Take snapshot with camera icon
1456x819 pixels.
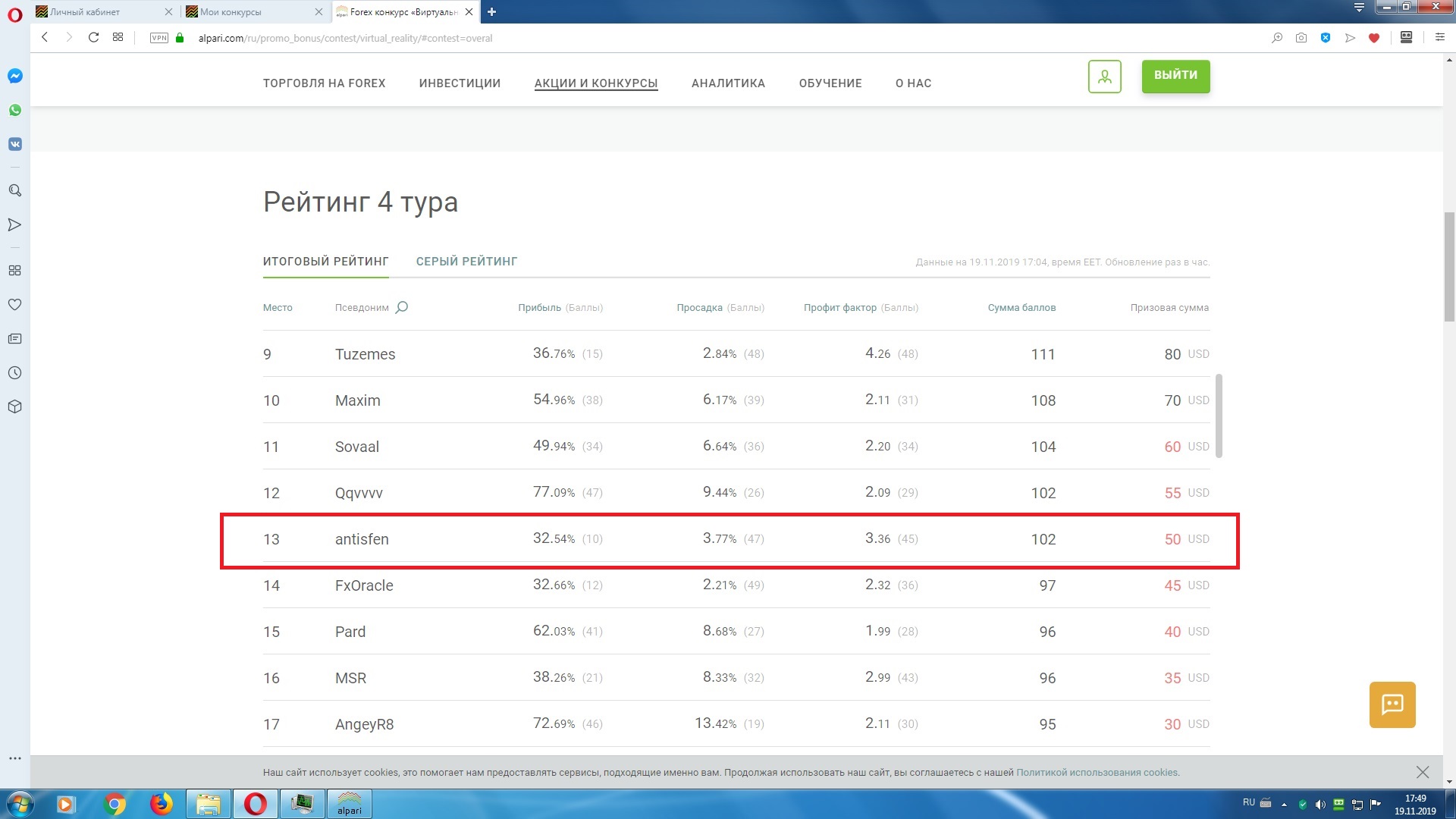pyautogui.click(x=1301, y=38)
